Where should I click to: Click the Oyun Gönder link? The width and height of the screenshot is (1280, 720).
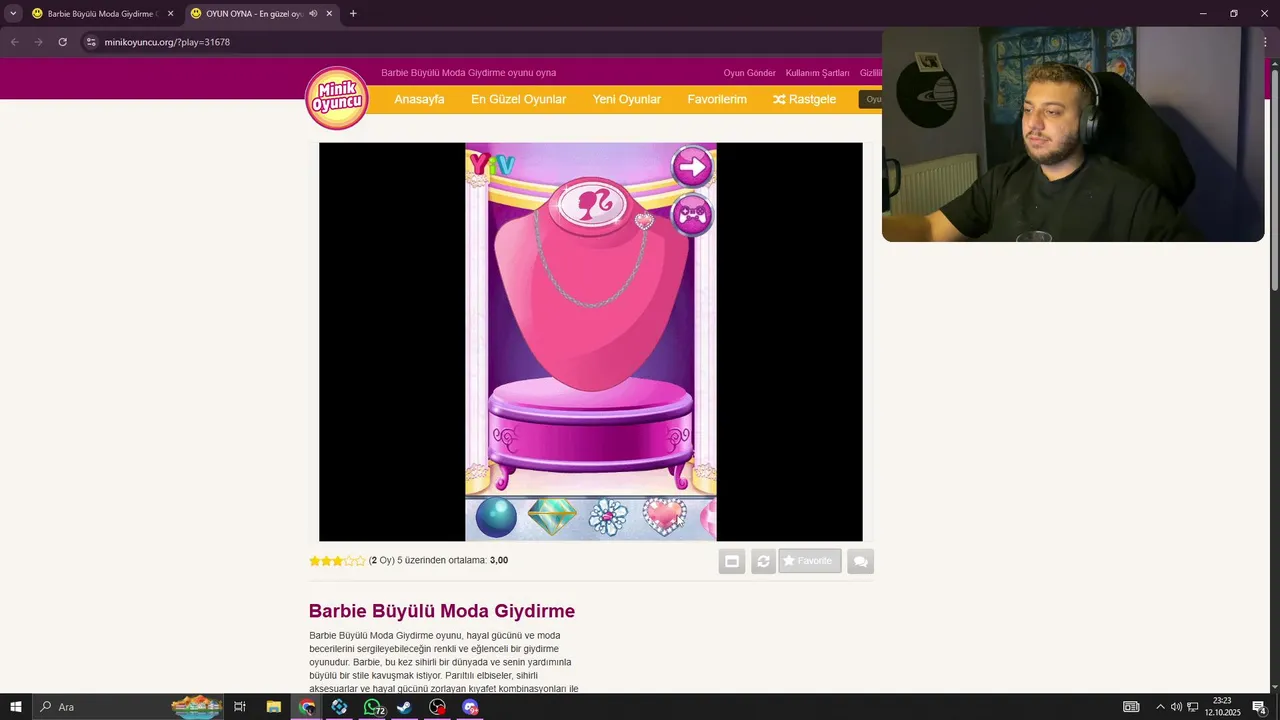pyautogui.click(x=750, y=73)
